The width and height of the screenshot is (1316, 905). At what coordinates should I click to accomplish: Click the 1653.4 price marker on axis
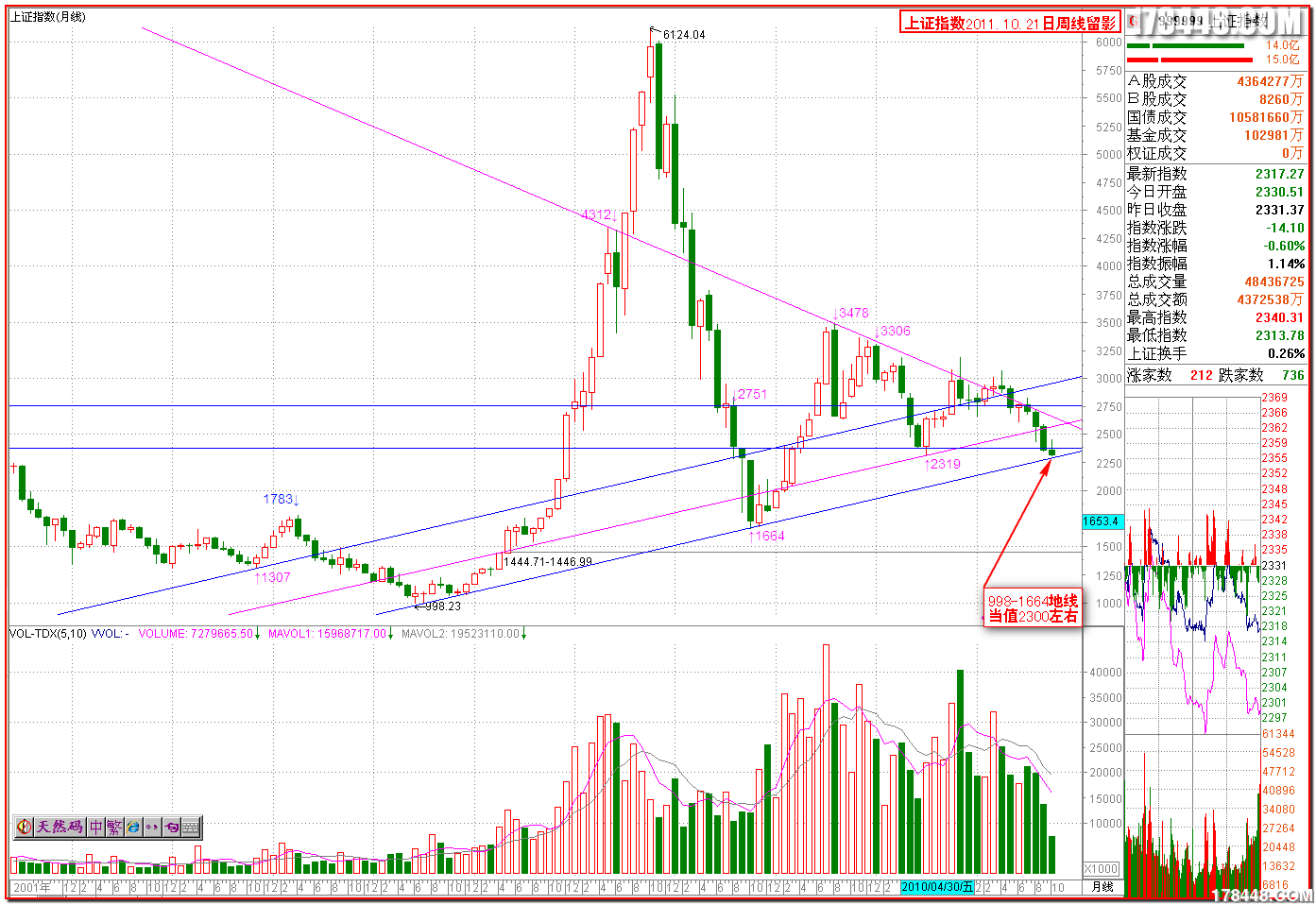click(x=1101, y=521)
